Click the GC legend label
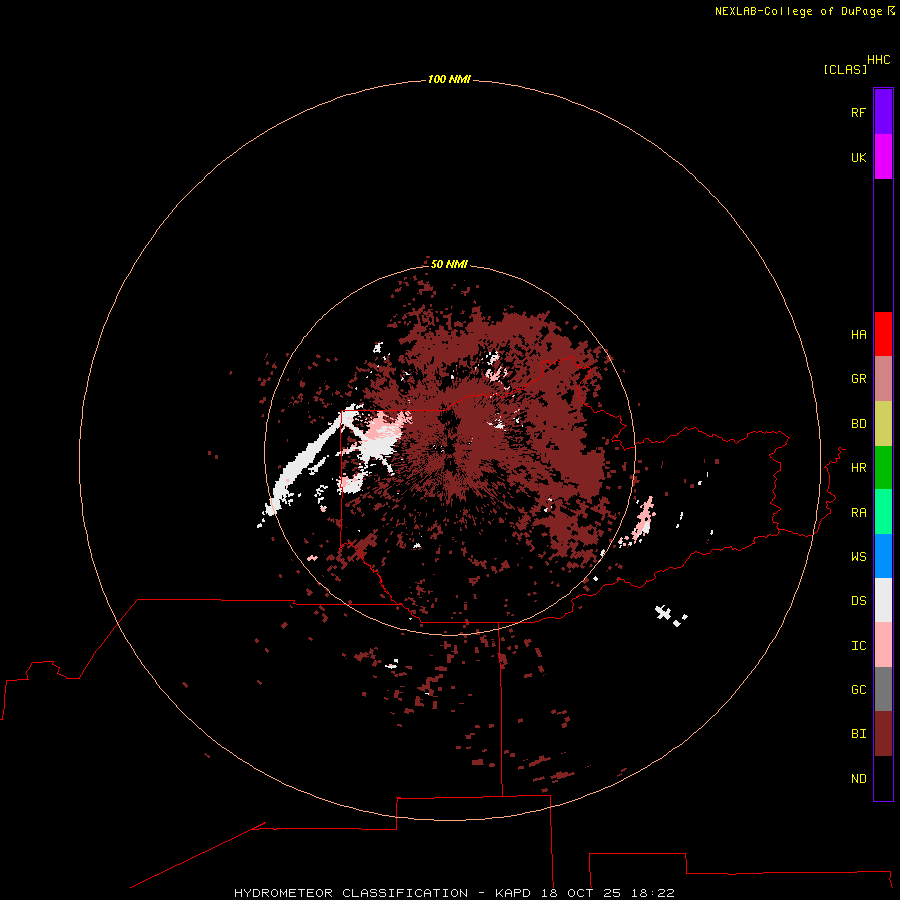This screenshot has height=900, width=900. [858, 690]
